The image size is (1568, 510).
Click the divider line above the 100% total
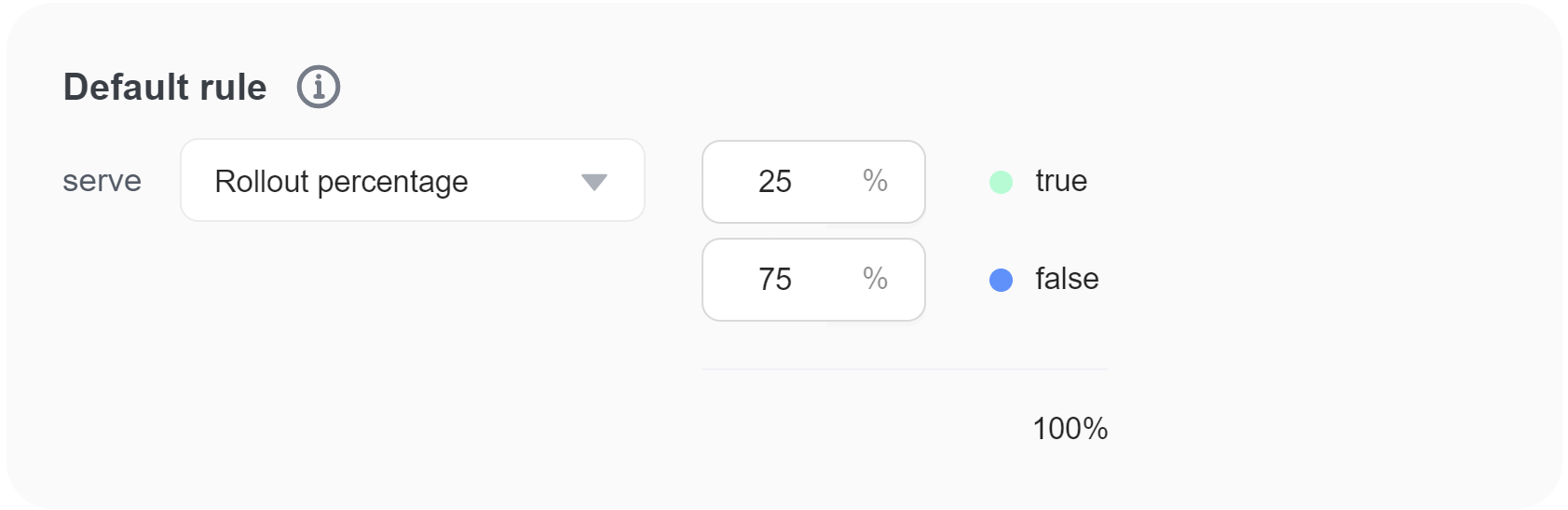[904, 369]
